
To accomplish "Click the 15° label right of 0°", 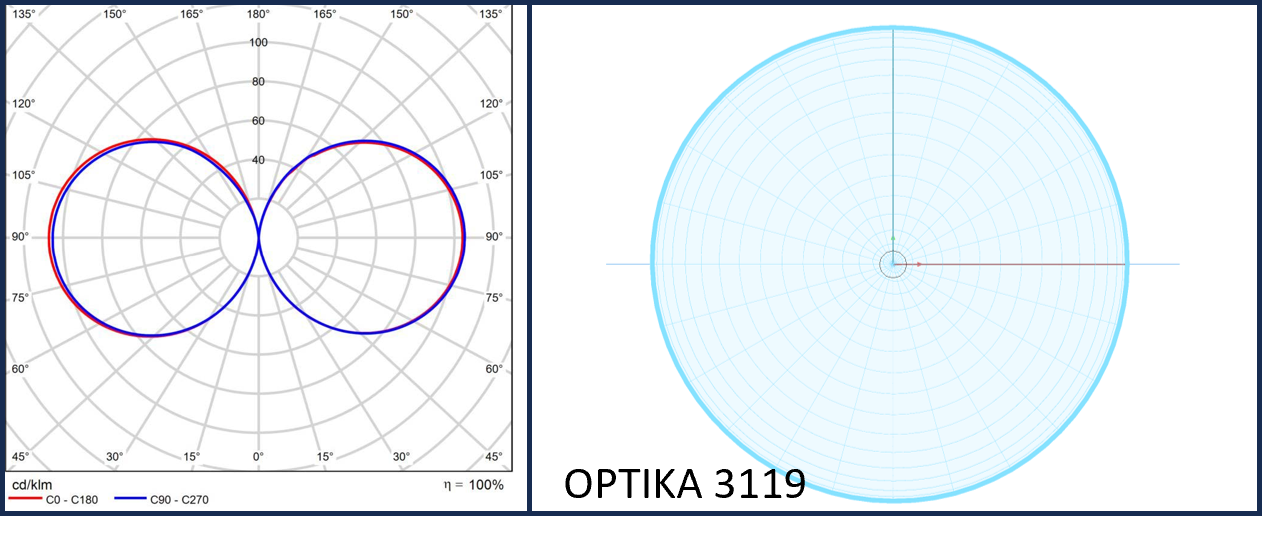I will tap(324, 457).
